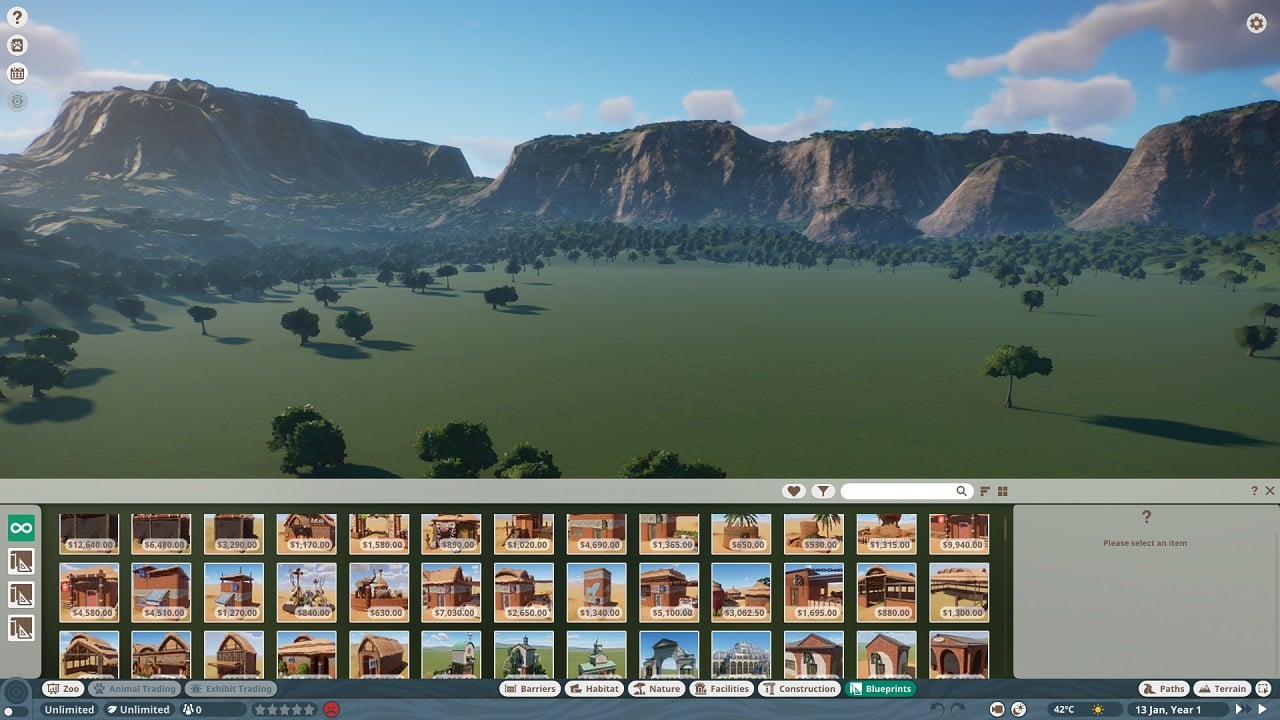Image resolution: width=1280 pixels, height=720 pixels.
Task: Click the active Blueprints tab
Action: (881, 689)
